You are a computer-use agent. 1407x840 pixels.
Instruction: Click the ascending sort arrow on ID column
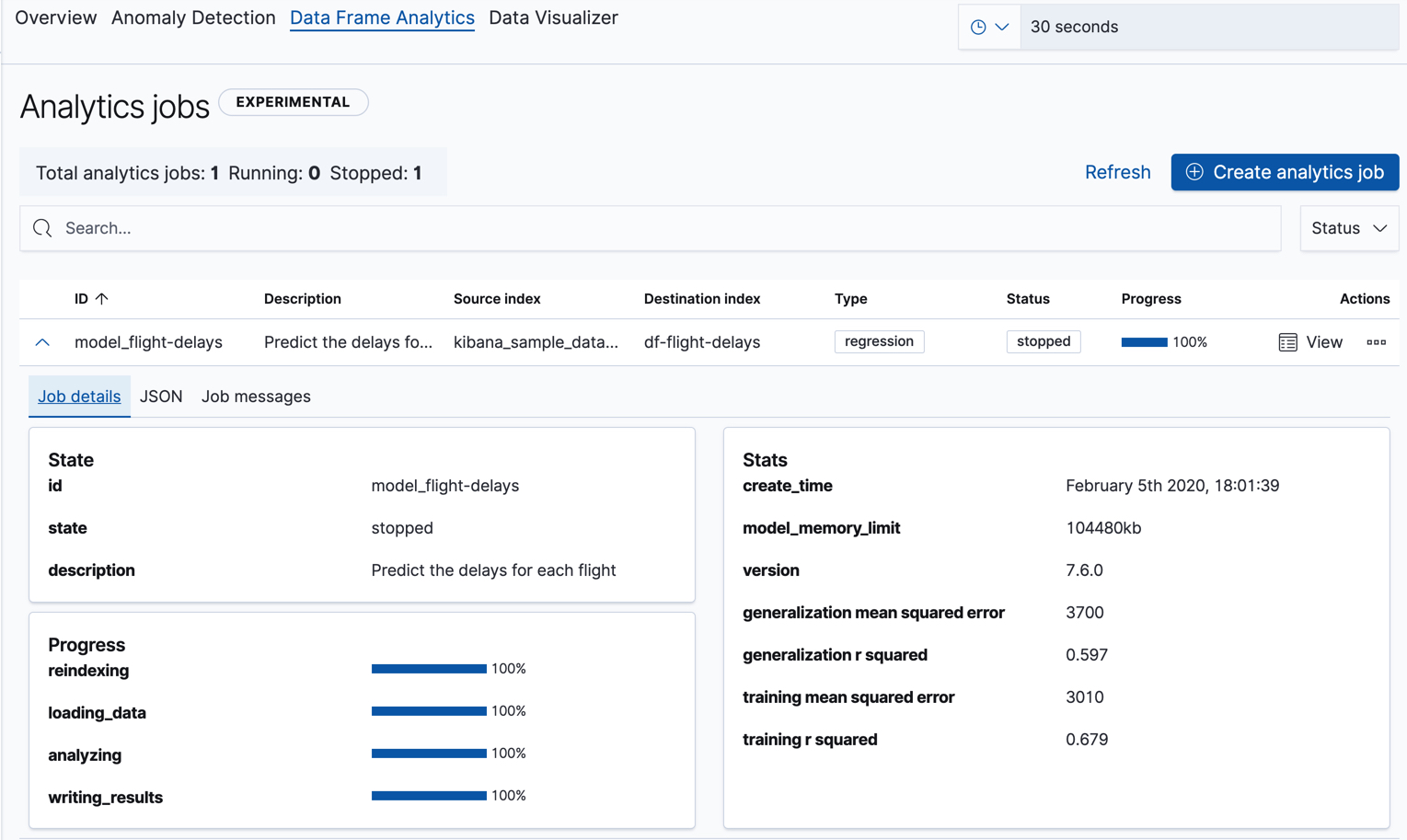[101, 298]
